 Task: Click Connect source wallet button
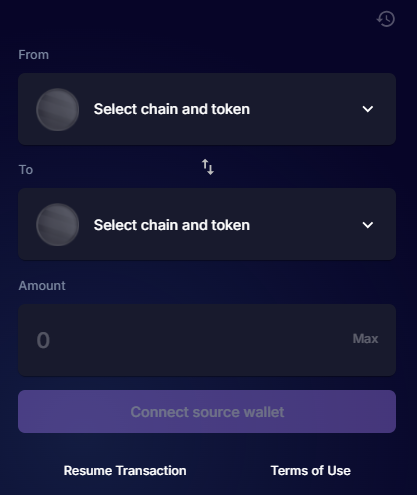coord(207,412)
